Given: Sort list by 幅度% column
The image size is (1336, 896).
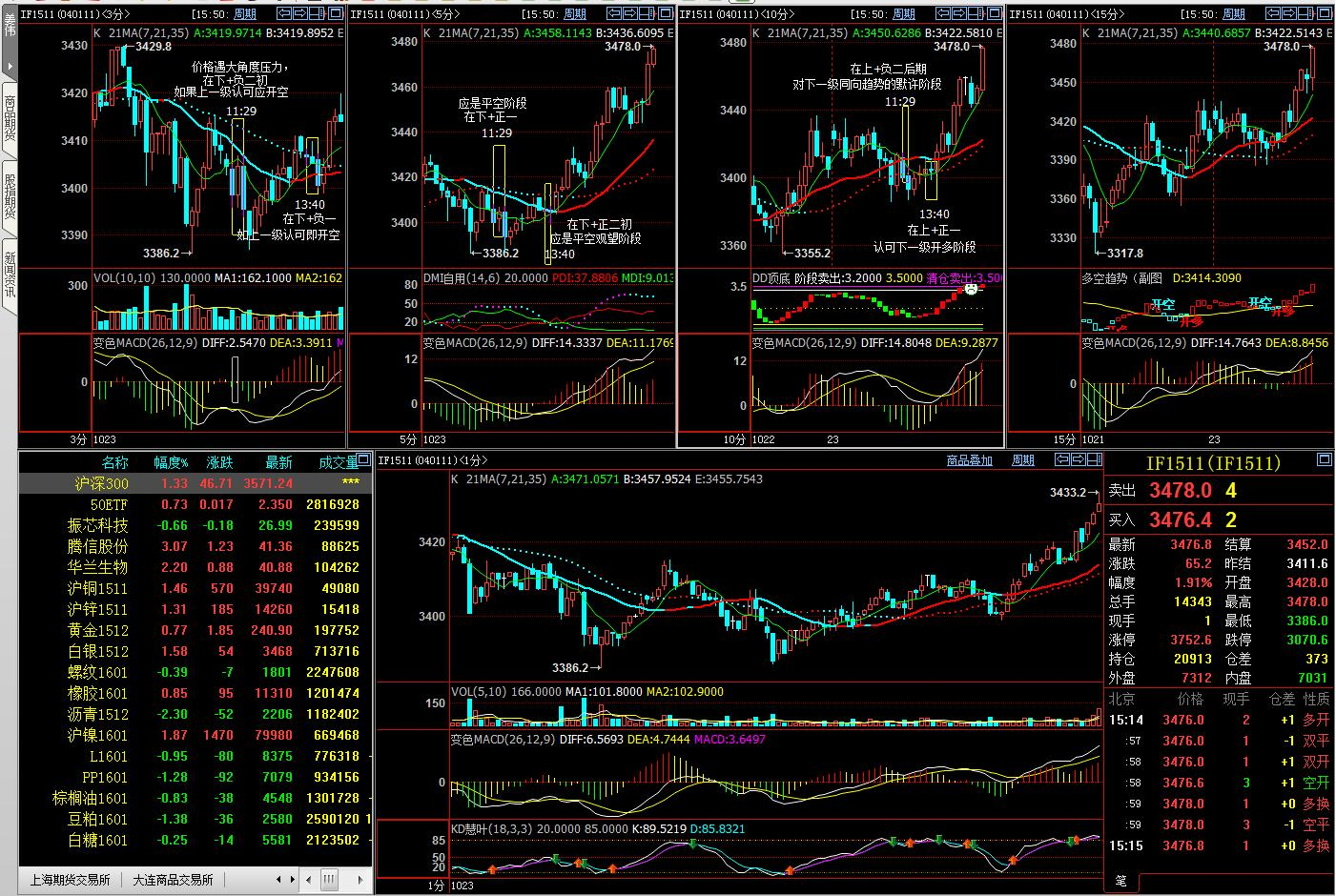Looking at the screenshot, I should click(171, 462).
